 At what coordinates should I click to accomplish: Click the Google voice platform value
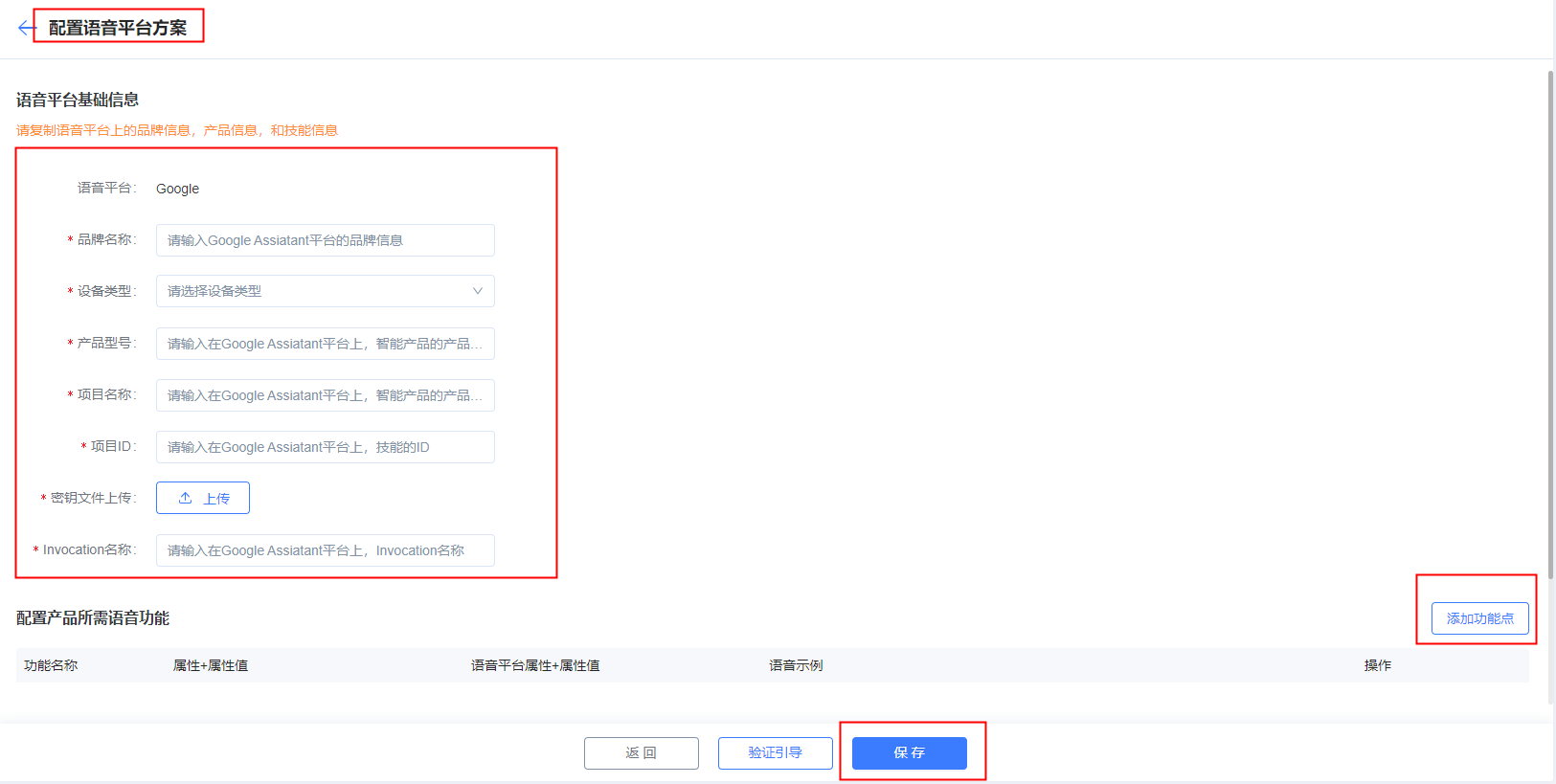[178, 189]
